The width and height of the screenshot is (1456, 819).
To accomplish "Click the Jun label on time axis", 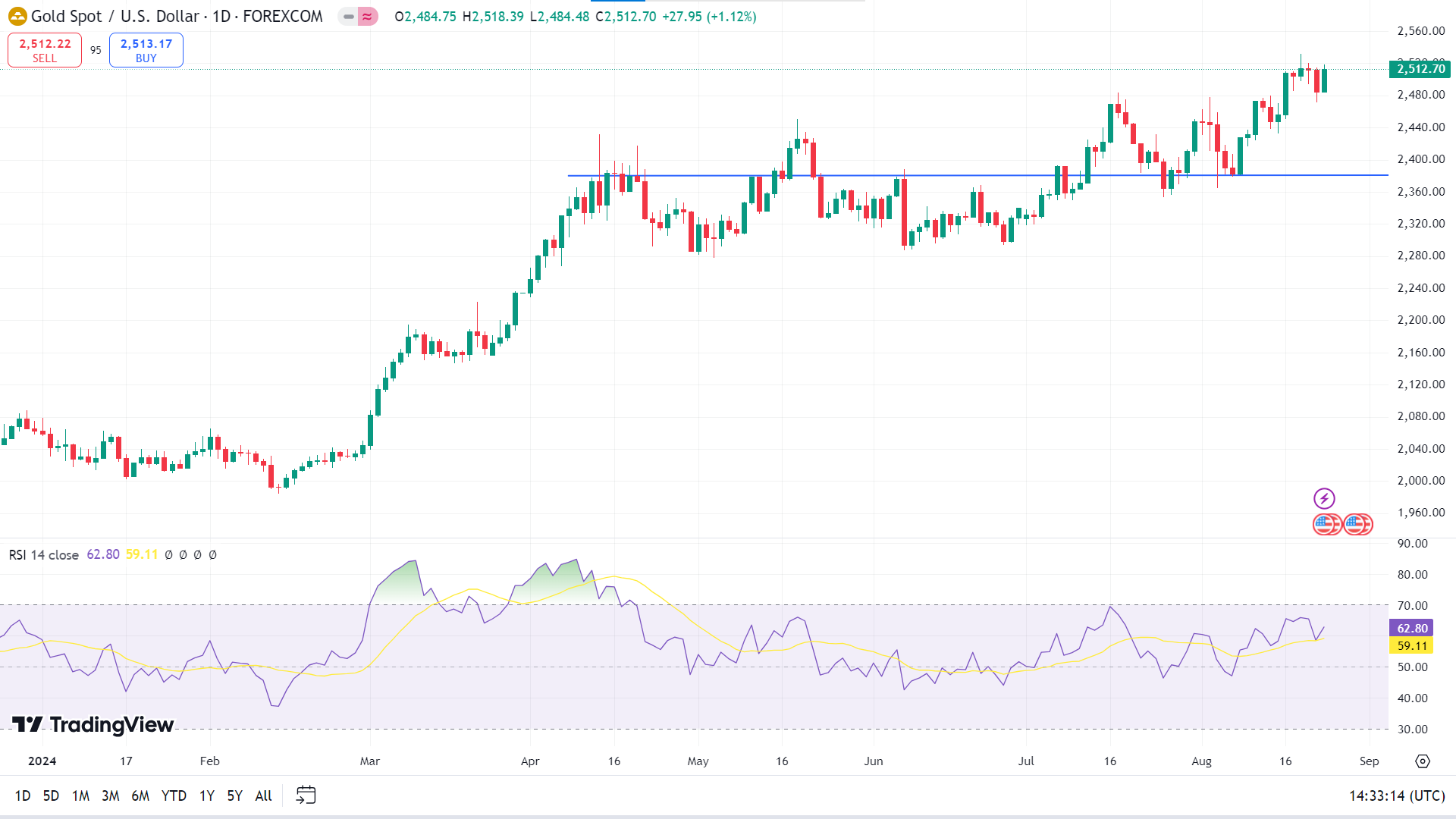I will (x=874, y=761).
